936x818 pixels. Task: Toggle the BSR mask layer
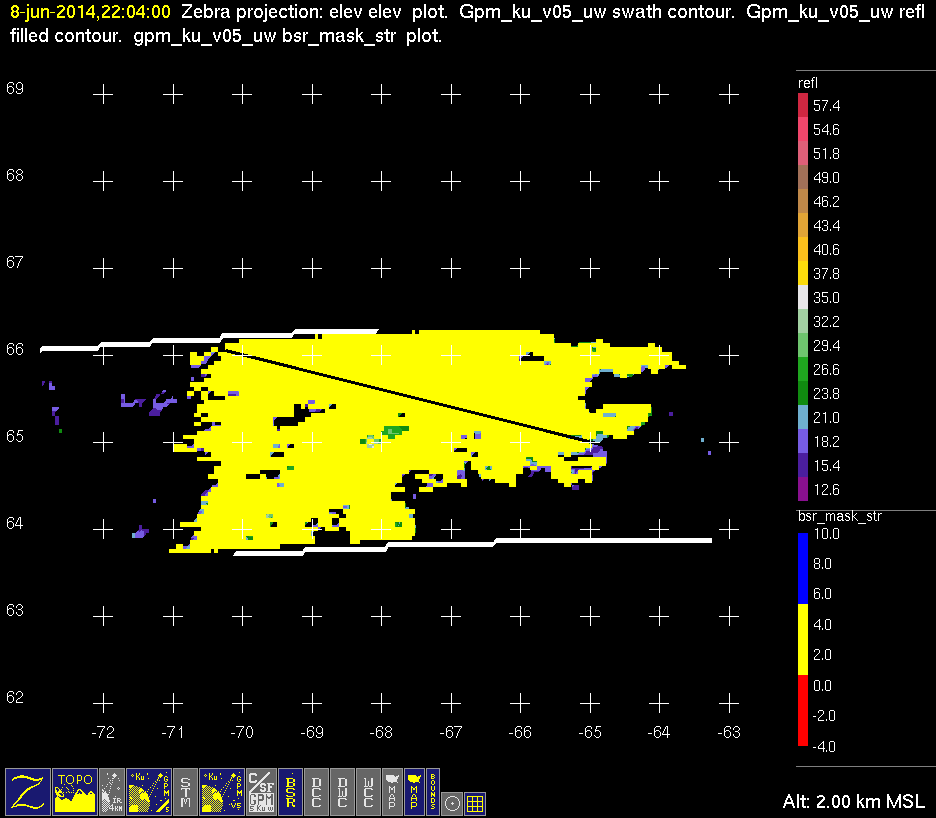pyautogui.click(x=290, y=791)
